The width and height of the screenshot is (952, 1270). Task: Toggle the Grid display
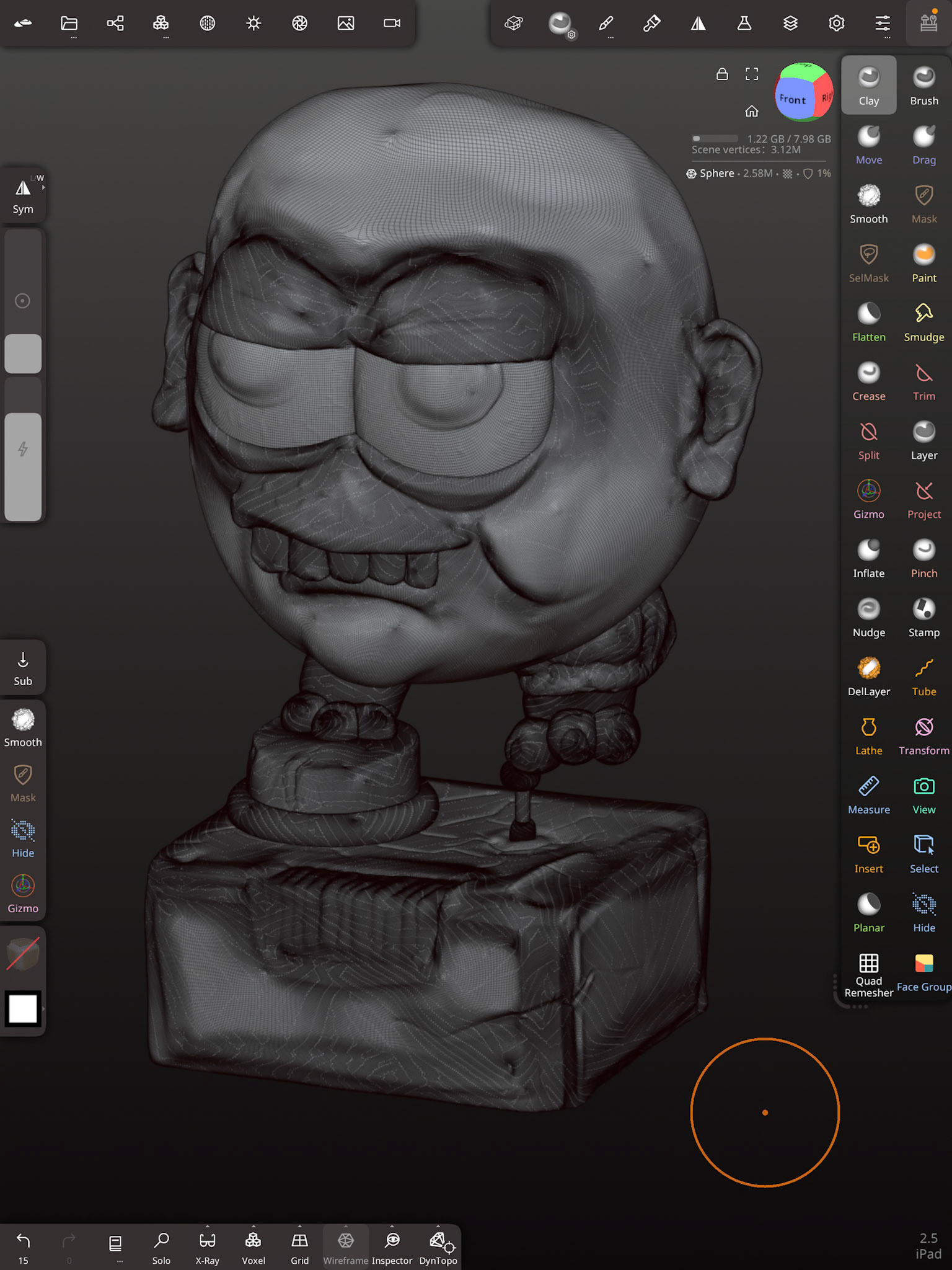click(299, 1248)
